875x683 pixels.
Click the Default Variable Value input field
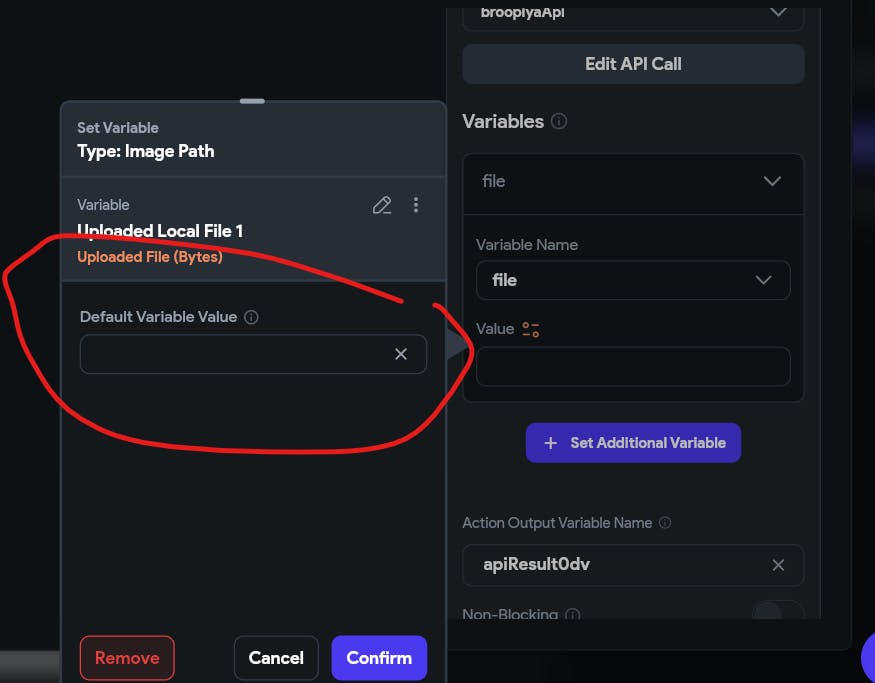click(x=235, y=354)
